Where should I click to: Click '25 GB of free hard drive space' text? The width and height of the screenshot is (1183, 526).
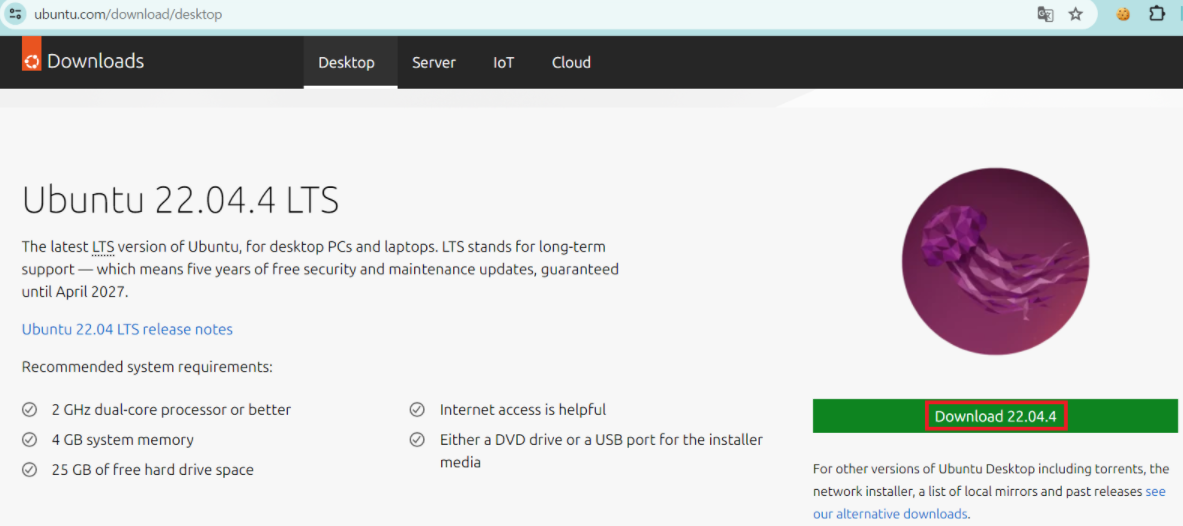coord(153,469)
